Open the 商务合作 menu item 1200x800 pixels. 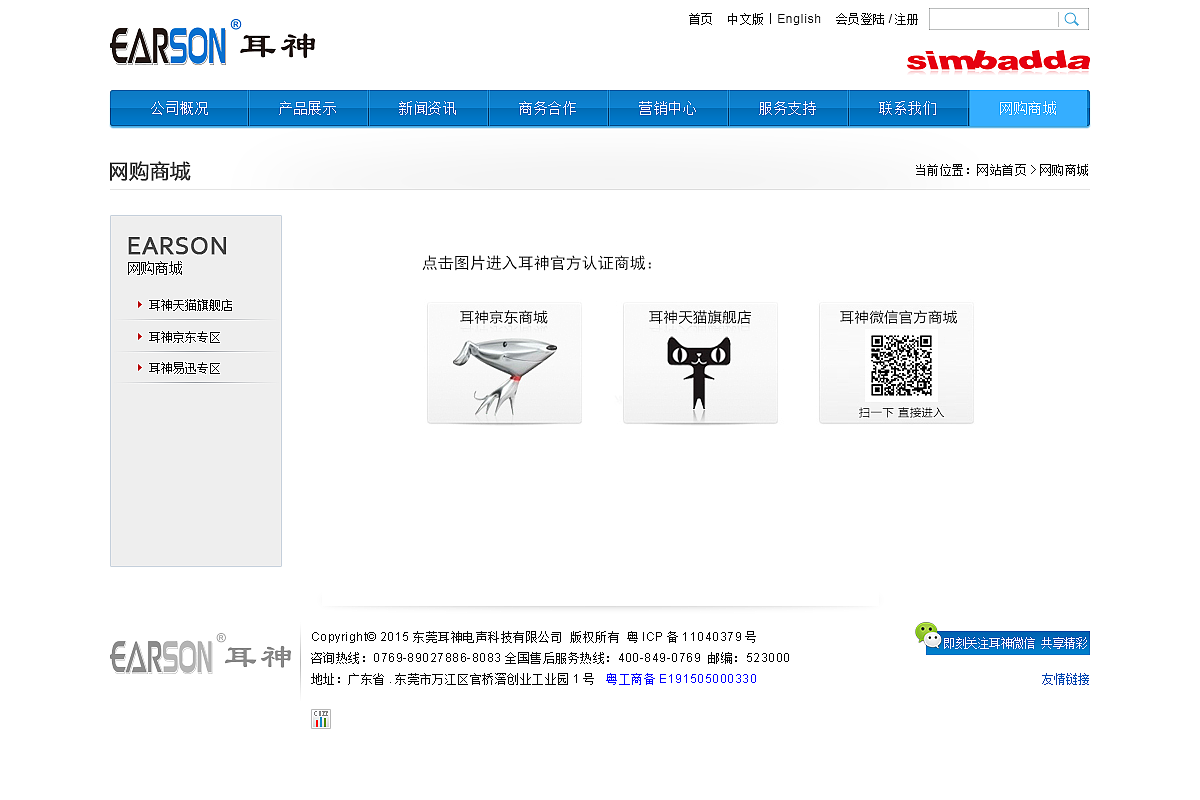point(548,108)
